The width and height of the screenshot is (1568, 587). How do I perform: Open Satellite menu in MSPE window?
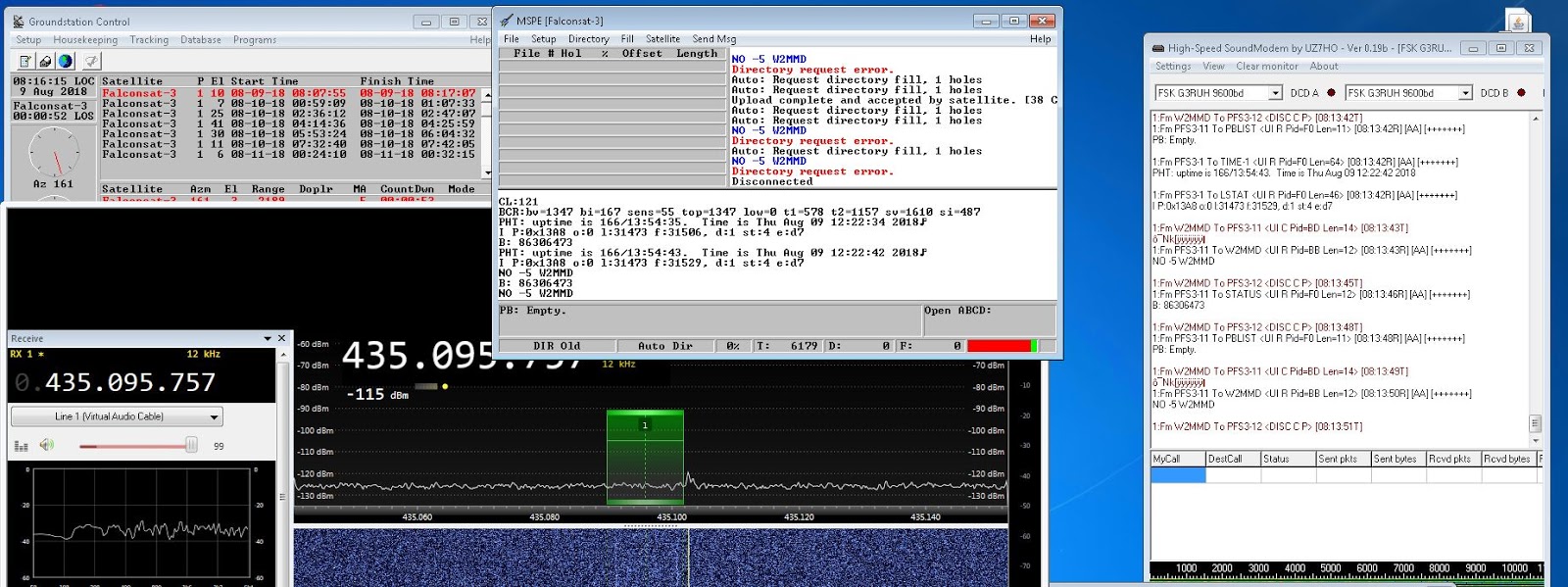tap(662, 39)
